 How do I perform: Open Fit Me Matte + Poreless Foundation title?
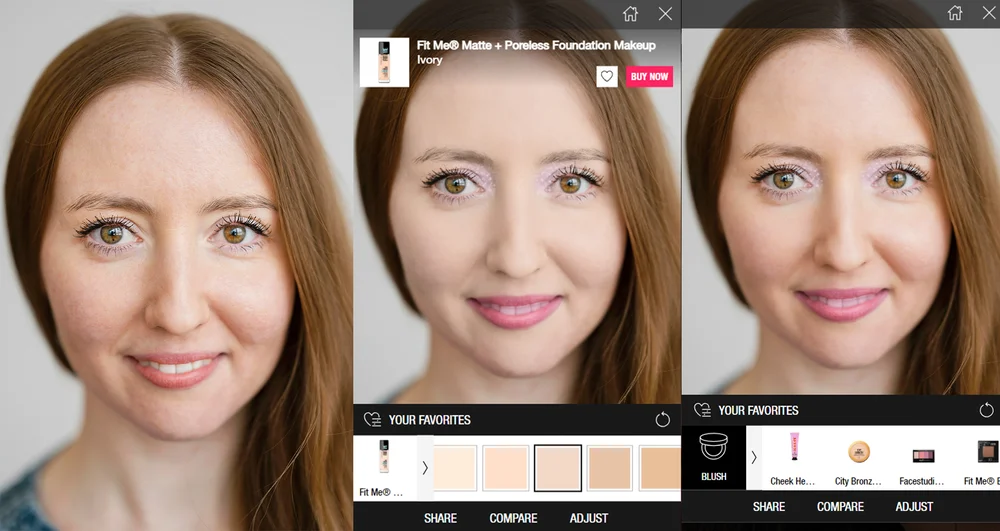point(536,45)
